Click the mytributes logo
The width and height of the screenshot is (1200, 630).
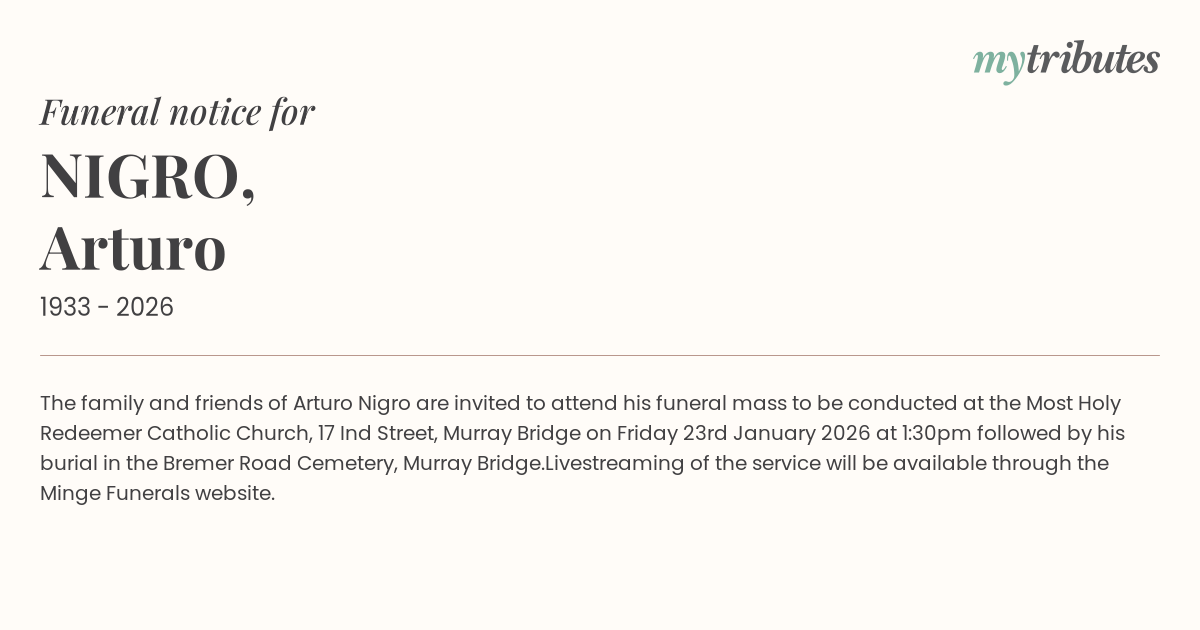pyautogui.click(x=1066, y=60)
